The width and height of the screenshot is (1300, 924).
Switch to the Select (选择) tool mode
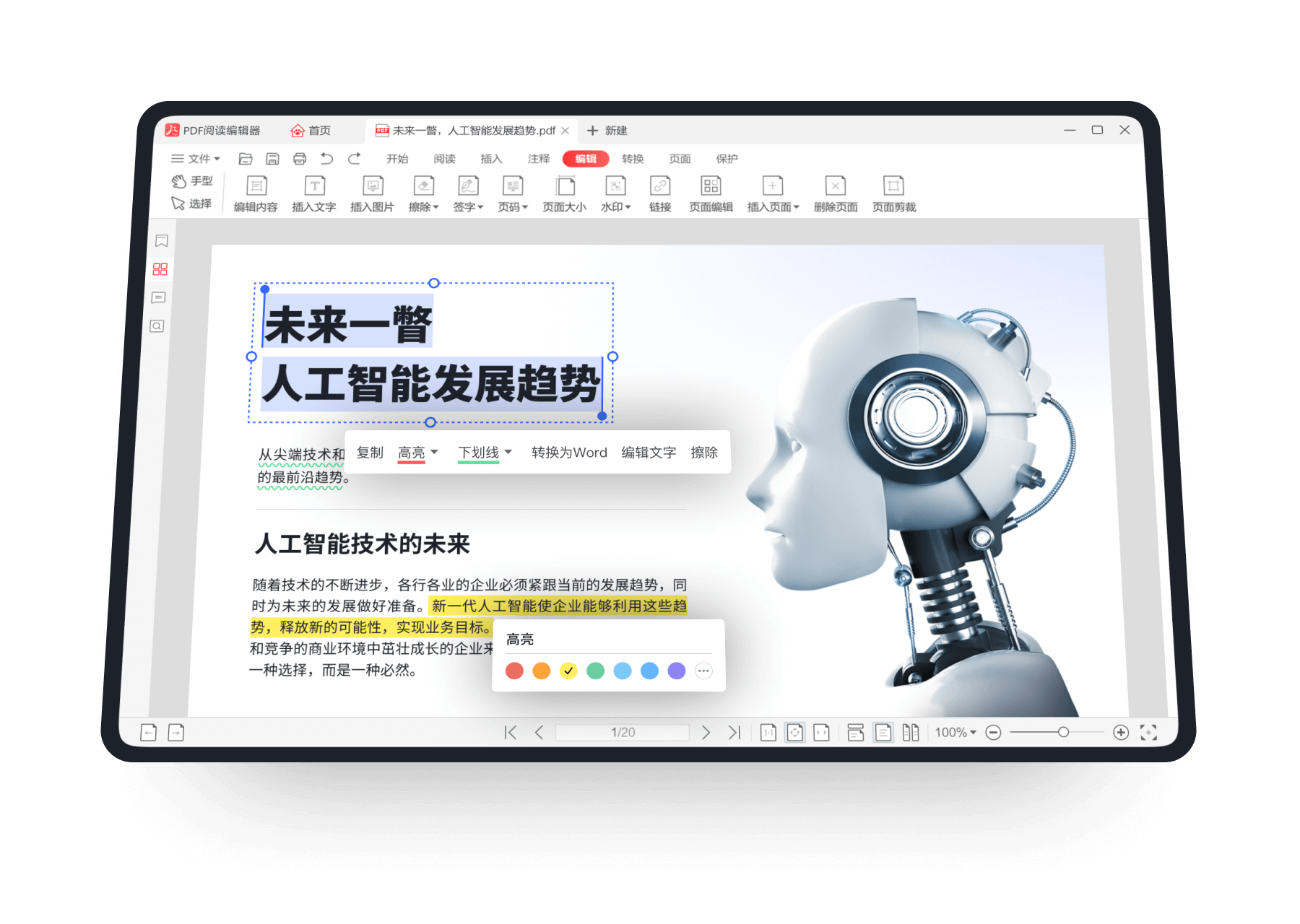(x=191, y=204)
